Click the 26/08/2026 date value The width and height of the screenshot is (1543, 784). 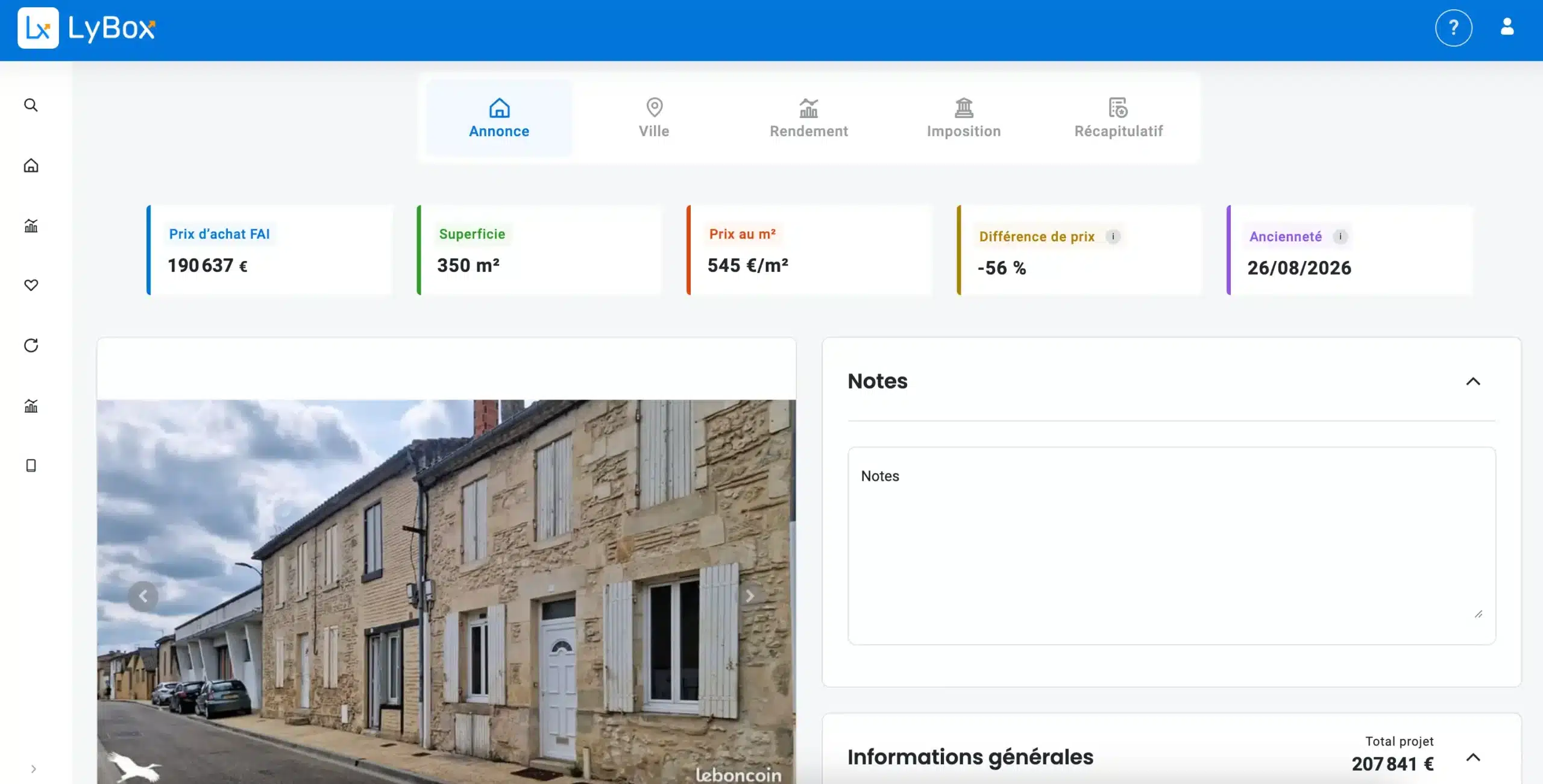coord(1299,268)
